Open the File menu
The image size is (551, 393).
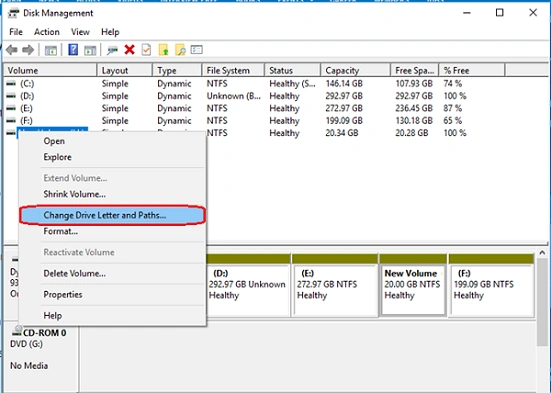pyautogui.click(x=16, y=32)
